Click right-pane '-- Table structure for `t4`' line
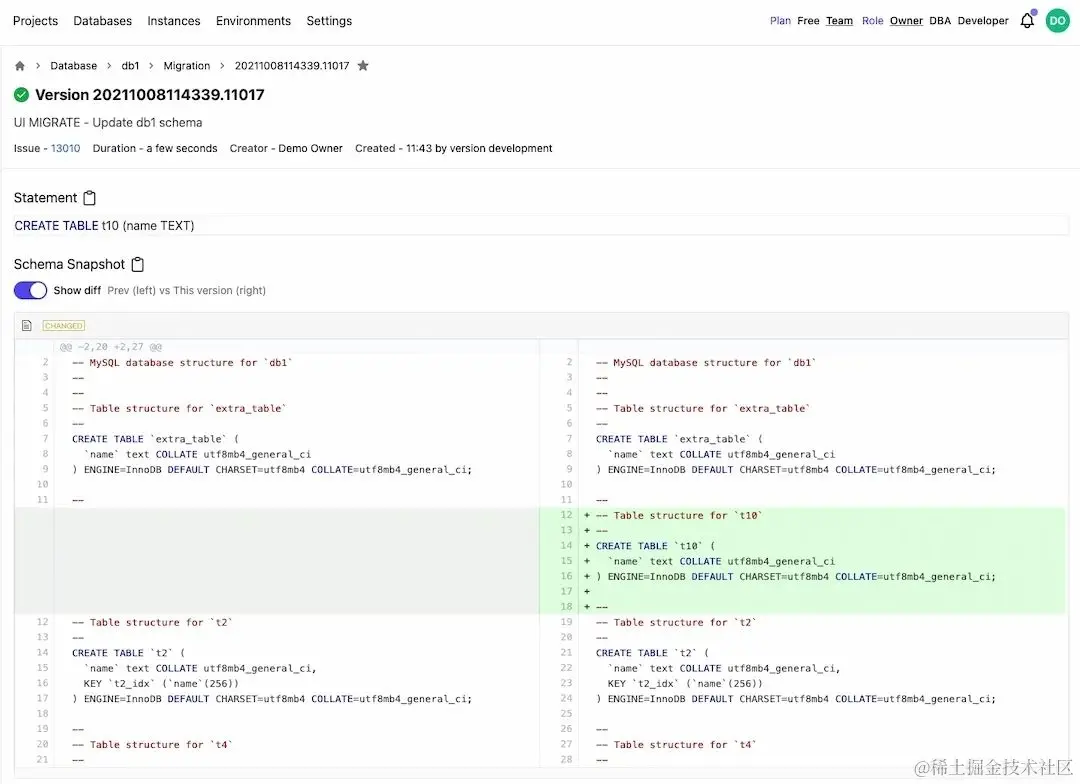The height and width of the screenshot is (784, 1080). tap(676, 744)
